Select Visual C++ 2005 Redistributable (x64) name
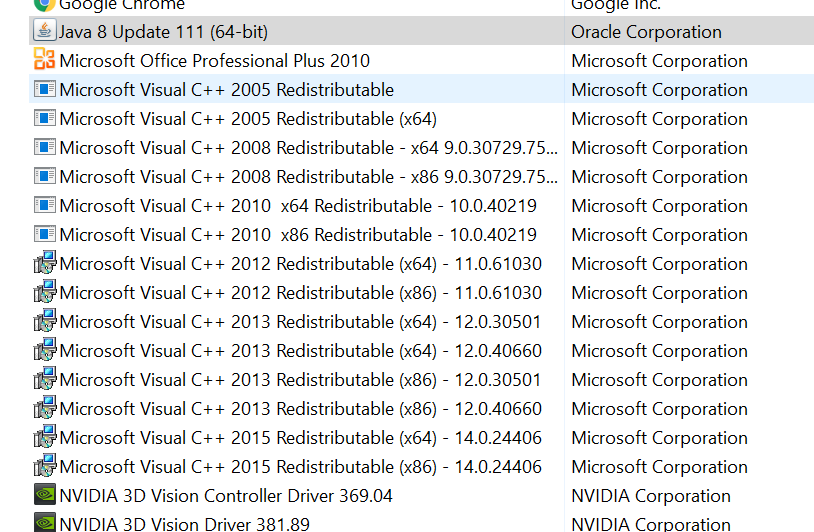This screenshot has height=532, width=814. [248, 119]
